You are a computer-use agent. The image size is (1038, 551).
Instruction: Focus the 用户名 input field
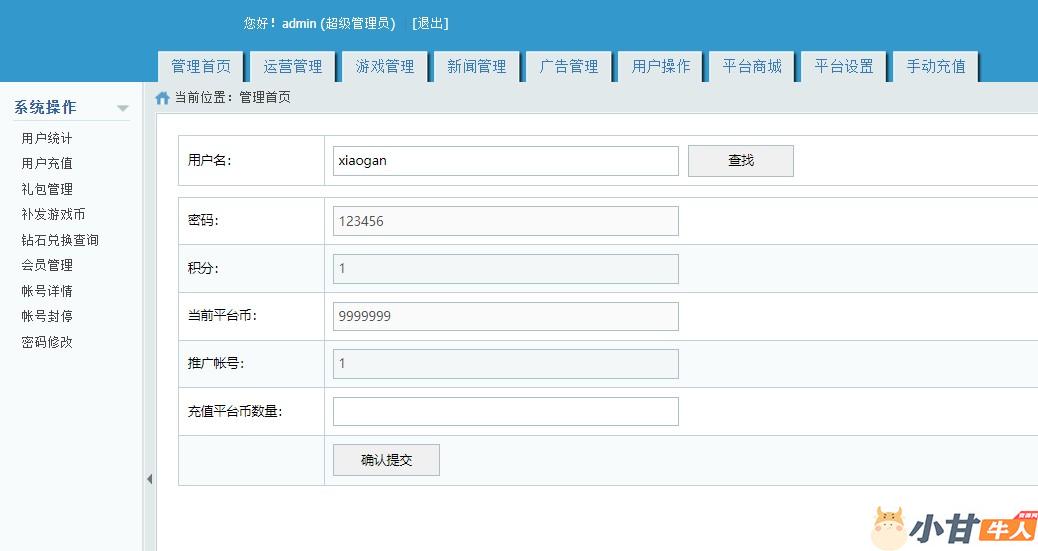[x=505, y=161]
